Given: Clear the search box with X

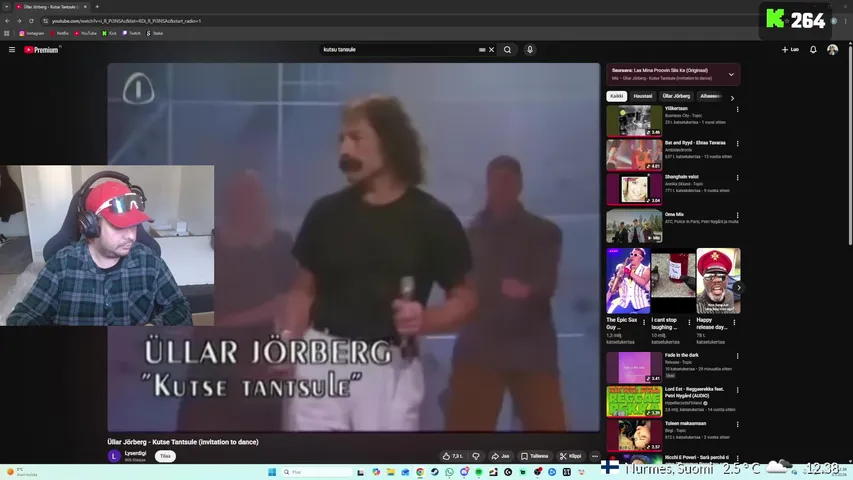Looking at the screenshot, I should click(x=491, y=50).
